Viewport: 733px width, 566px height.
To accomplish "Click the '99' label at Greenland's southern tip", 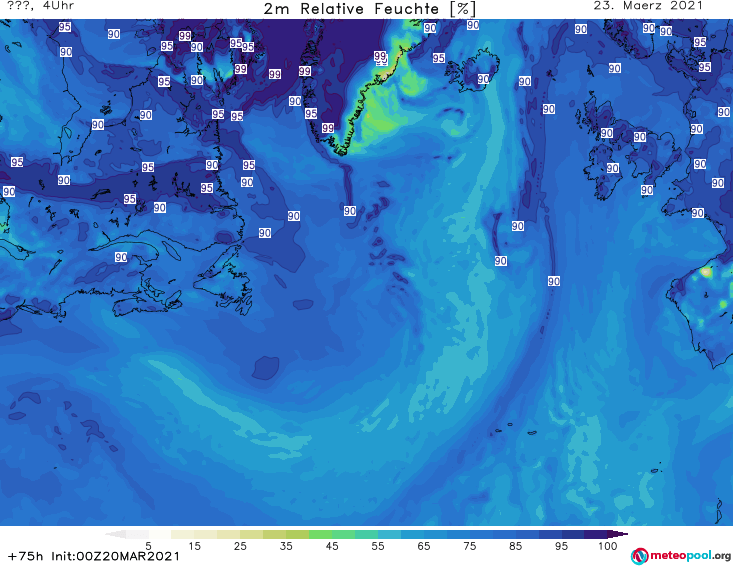I will 328,128.
